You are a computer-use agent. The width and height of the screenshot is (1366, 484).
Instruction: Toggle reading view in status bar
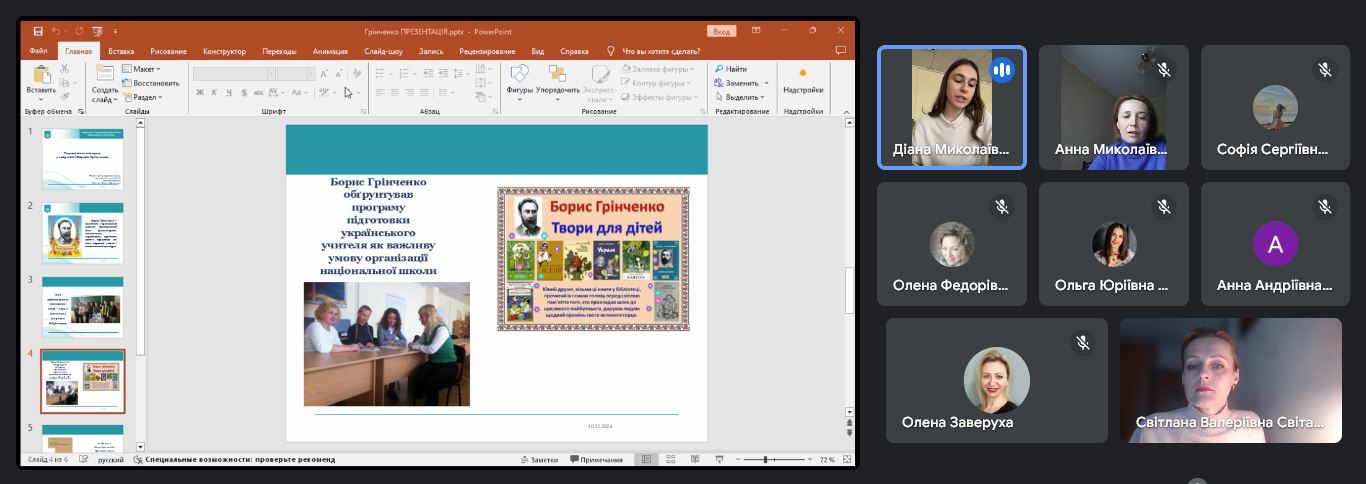[x=694, y=460]
